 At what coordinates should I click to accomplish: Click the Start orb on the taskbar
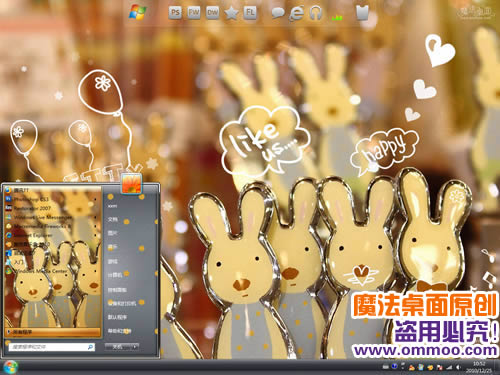pyautogui.click(x=10, y=367)
